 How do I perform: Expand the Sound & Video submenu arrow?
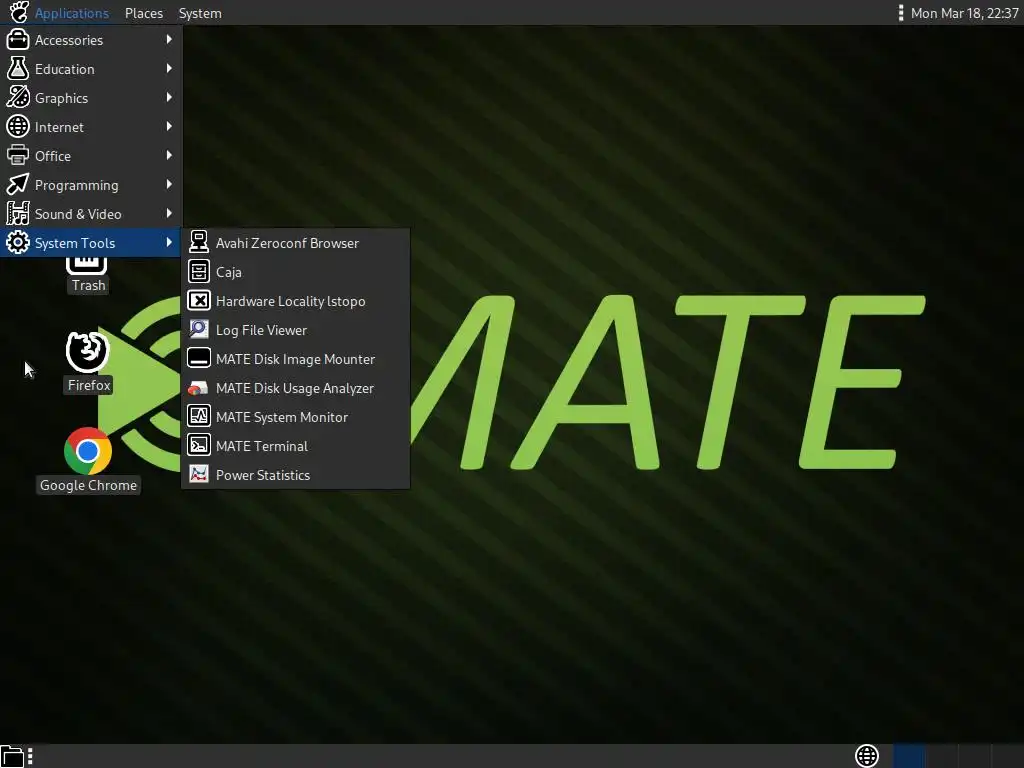click(169, 213)
